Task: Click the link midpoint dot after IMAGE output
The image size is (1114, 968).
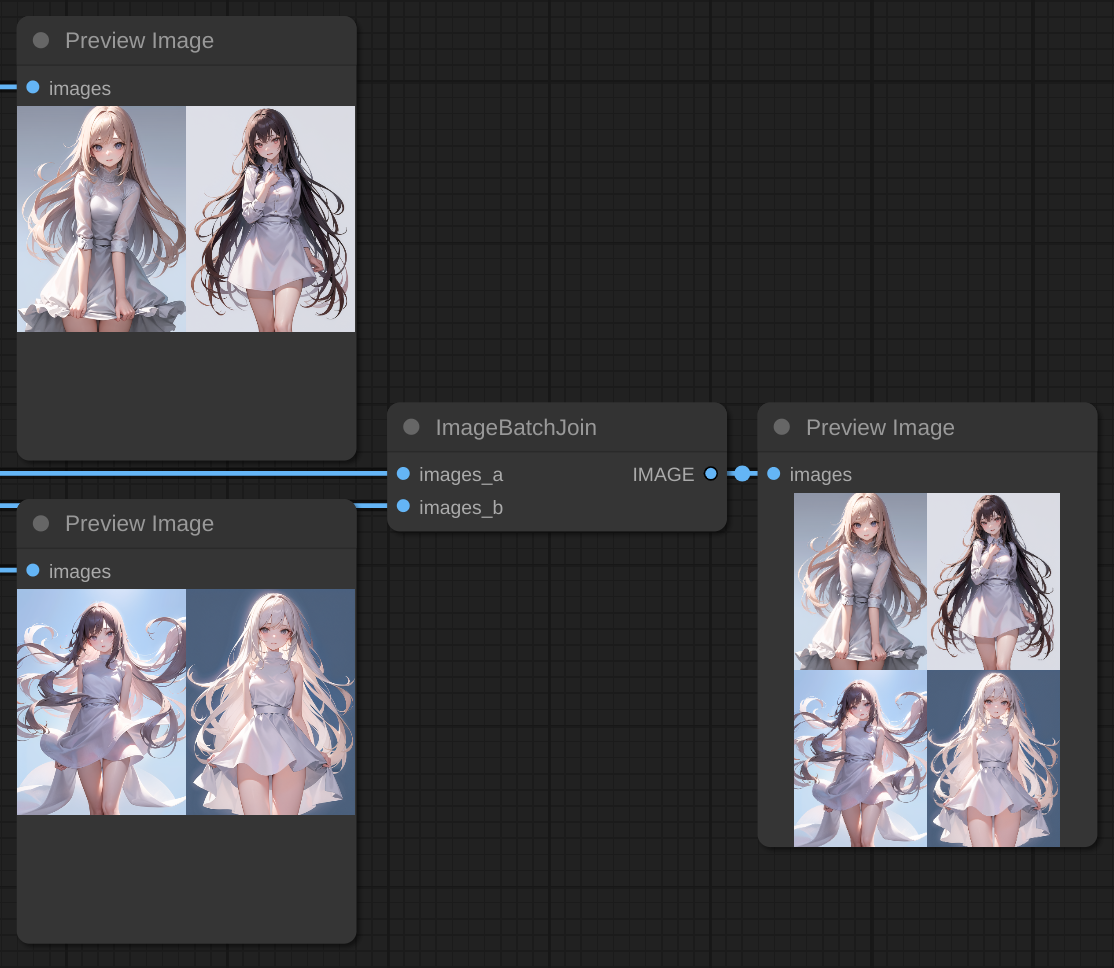Action: point(742,474)
